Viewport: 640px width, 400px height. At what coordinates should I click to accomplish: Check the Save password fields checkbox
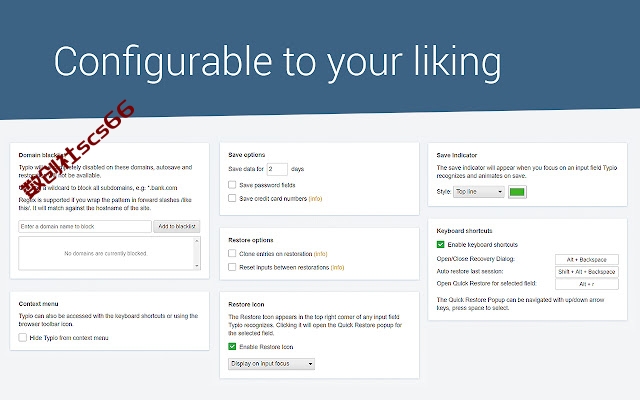pyautogui.click(x=232, y=185)
